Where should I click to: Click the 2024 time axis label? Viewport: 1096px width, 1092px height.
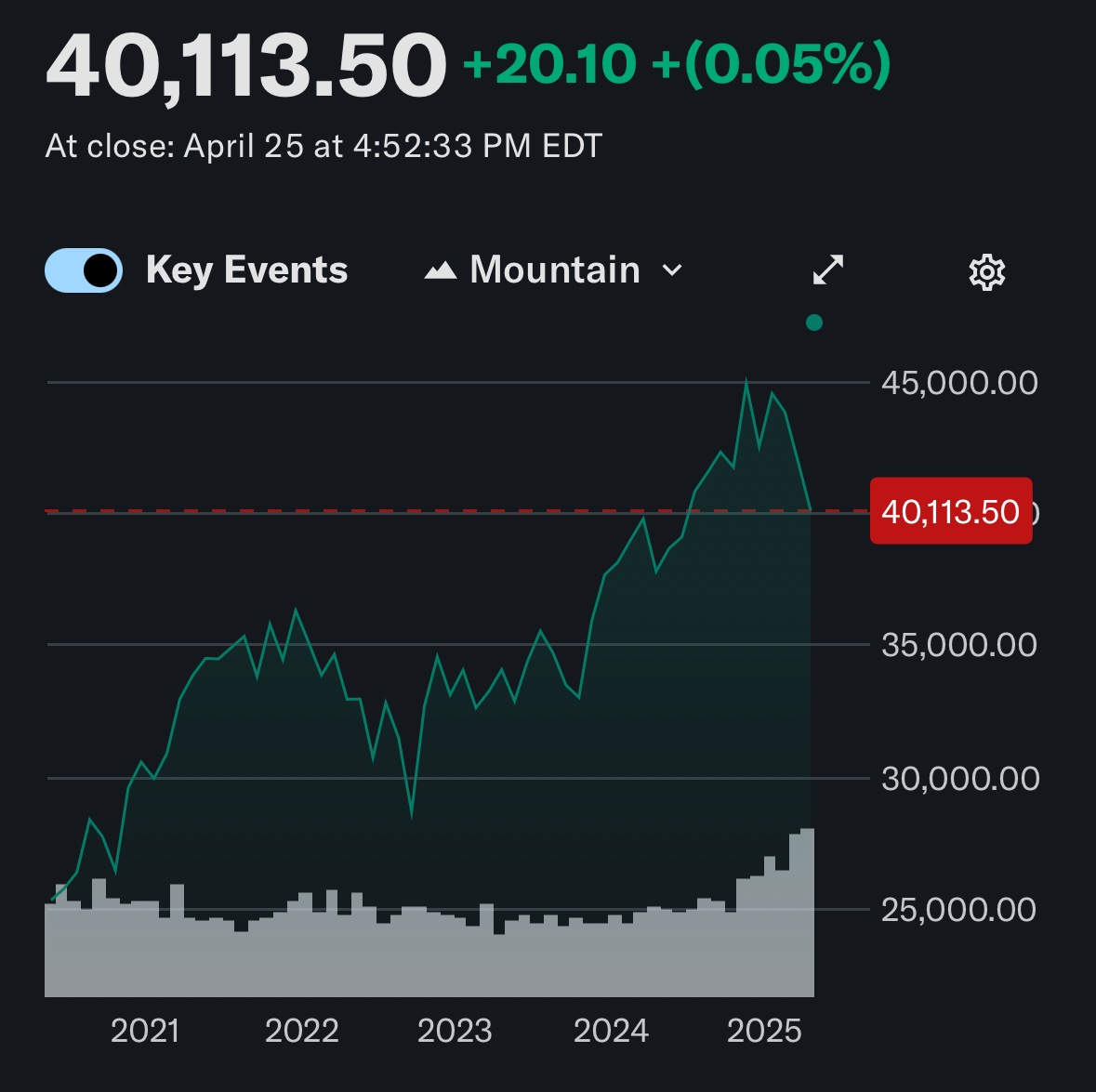[x=611, y=1031]
